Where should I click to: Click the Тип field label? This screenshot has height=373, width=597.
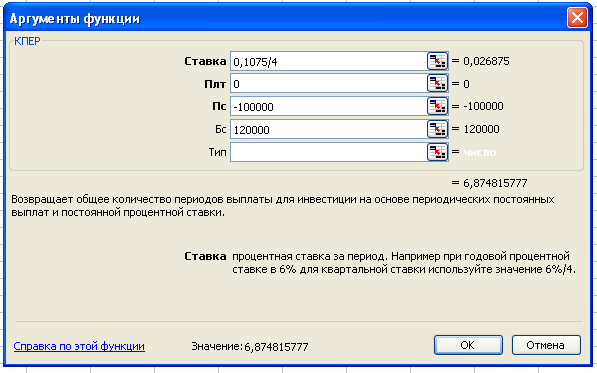click(x=217, y=152)
